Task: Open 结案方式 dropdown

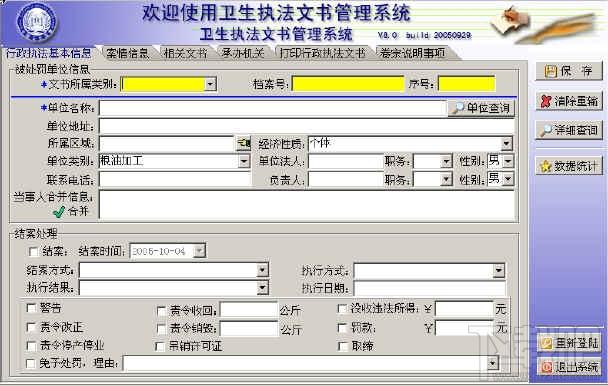Action: point(263,270)
